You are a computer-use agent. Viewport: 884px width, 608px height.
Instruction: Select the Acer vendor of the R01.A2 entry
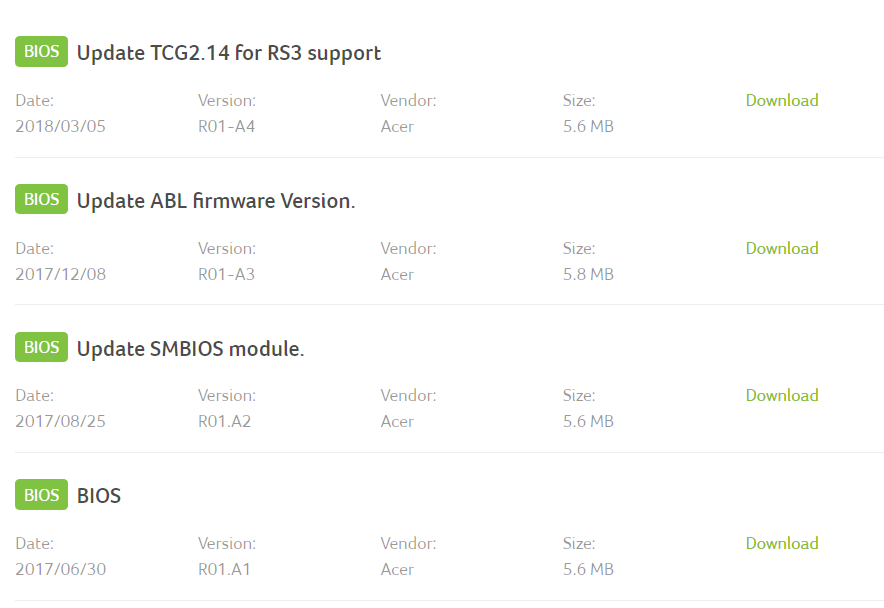coord(397,421)
